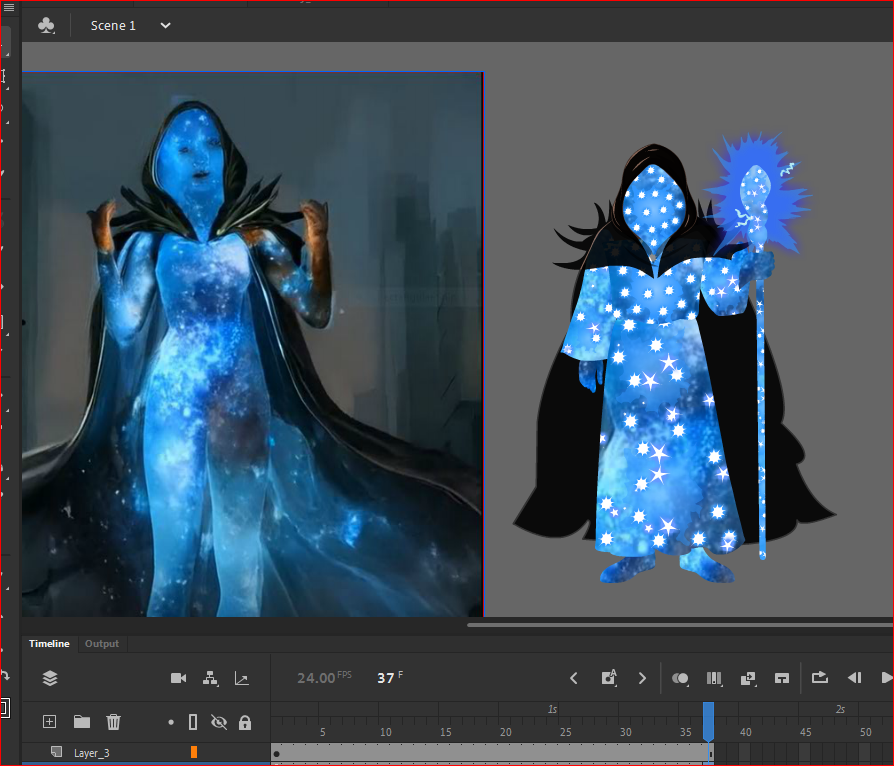This screenshot has height=766, width=894.
Task: Click the Create Tween icon
Action: point(748,678)
